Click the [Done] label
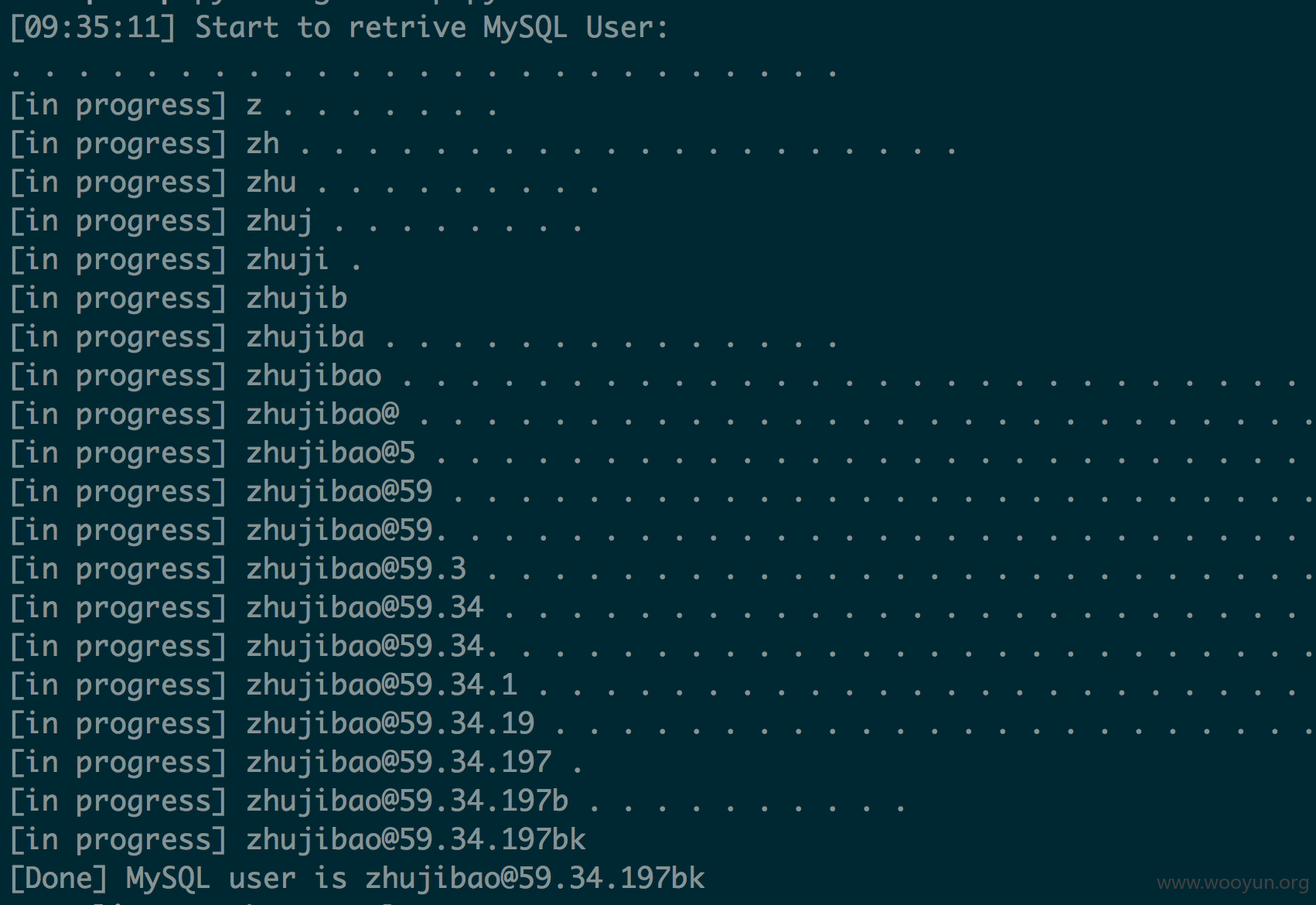1316x905 pixels. click(x=59, y=879)
